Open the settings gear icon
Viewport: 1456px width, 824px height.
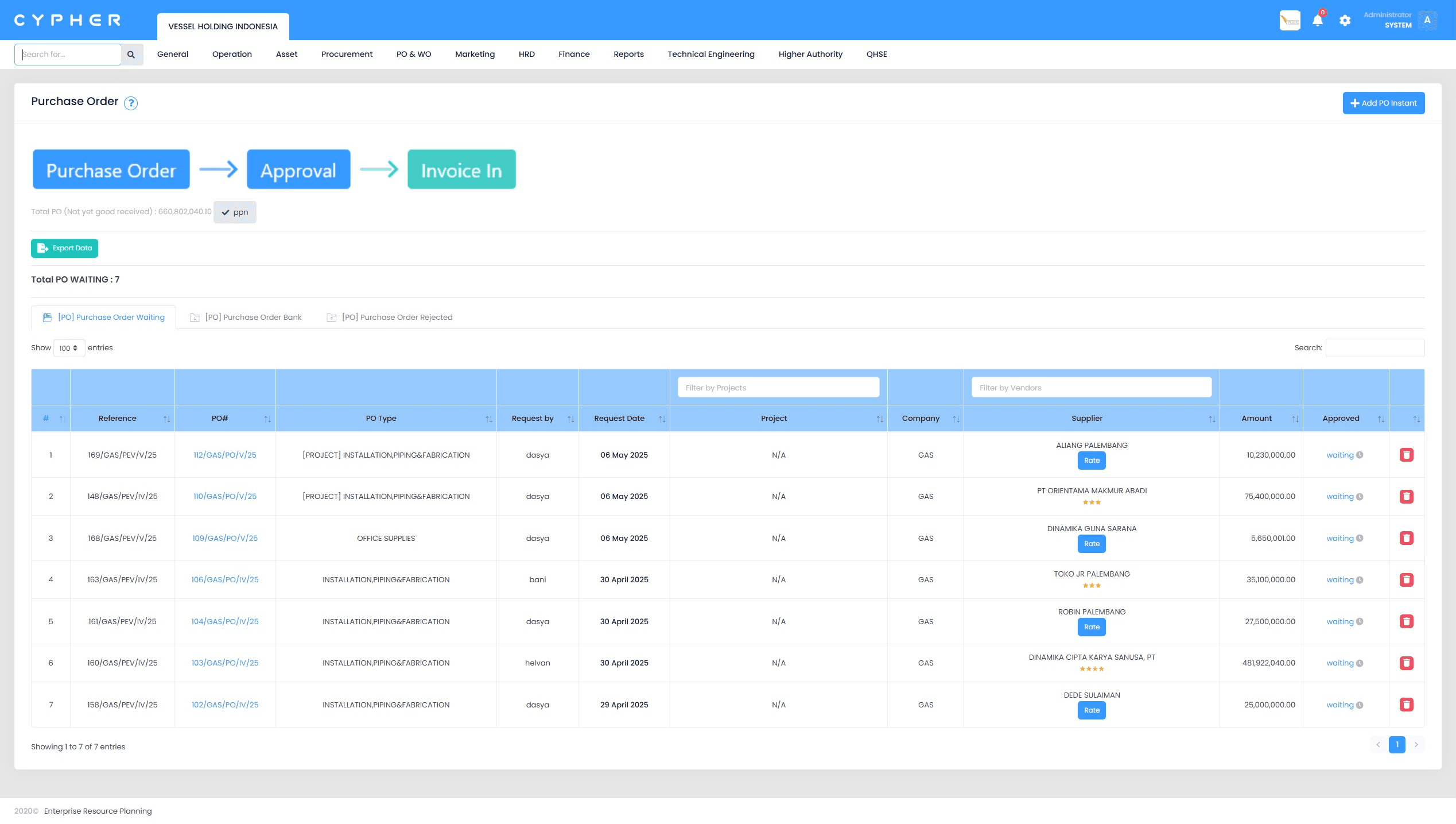point(1345,21)
